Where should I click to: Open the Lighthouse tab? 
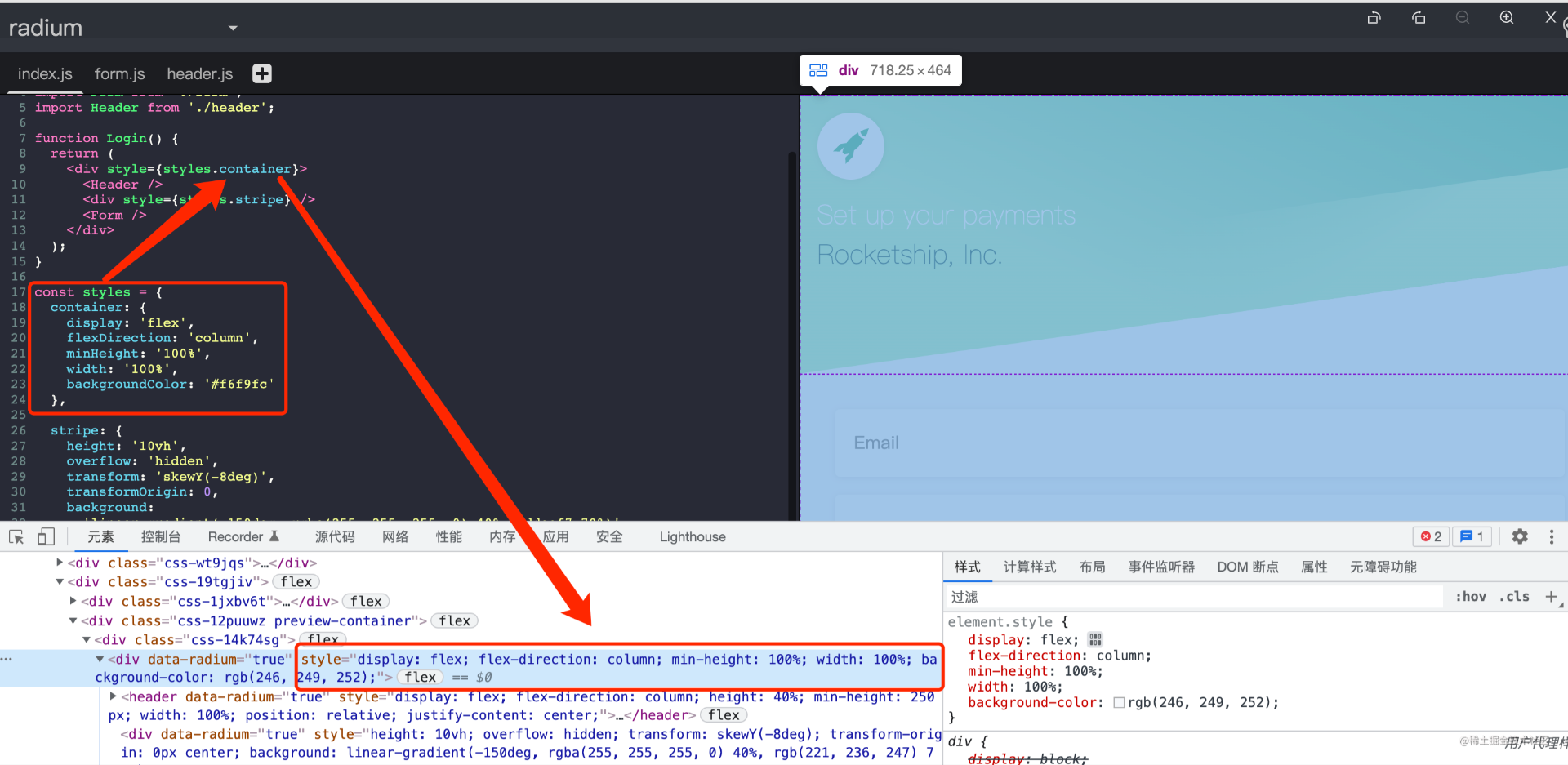[693, 536]
